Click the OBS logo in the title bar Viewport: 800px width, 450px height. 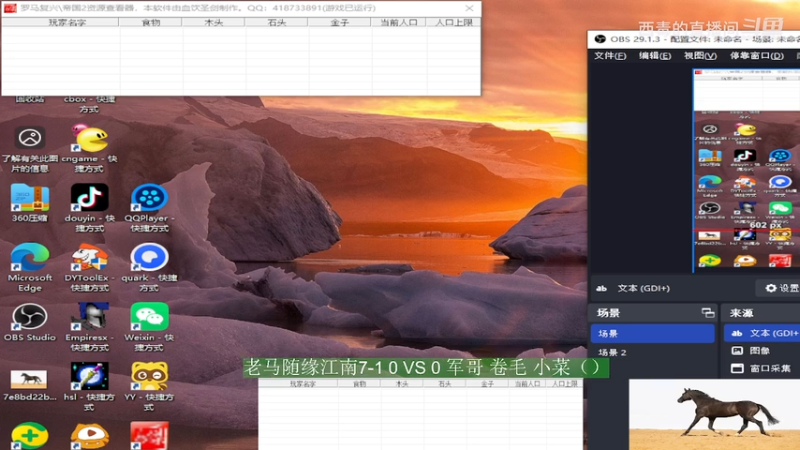point(600,39)
